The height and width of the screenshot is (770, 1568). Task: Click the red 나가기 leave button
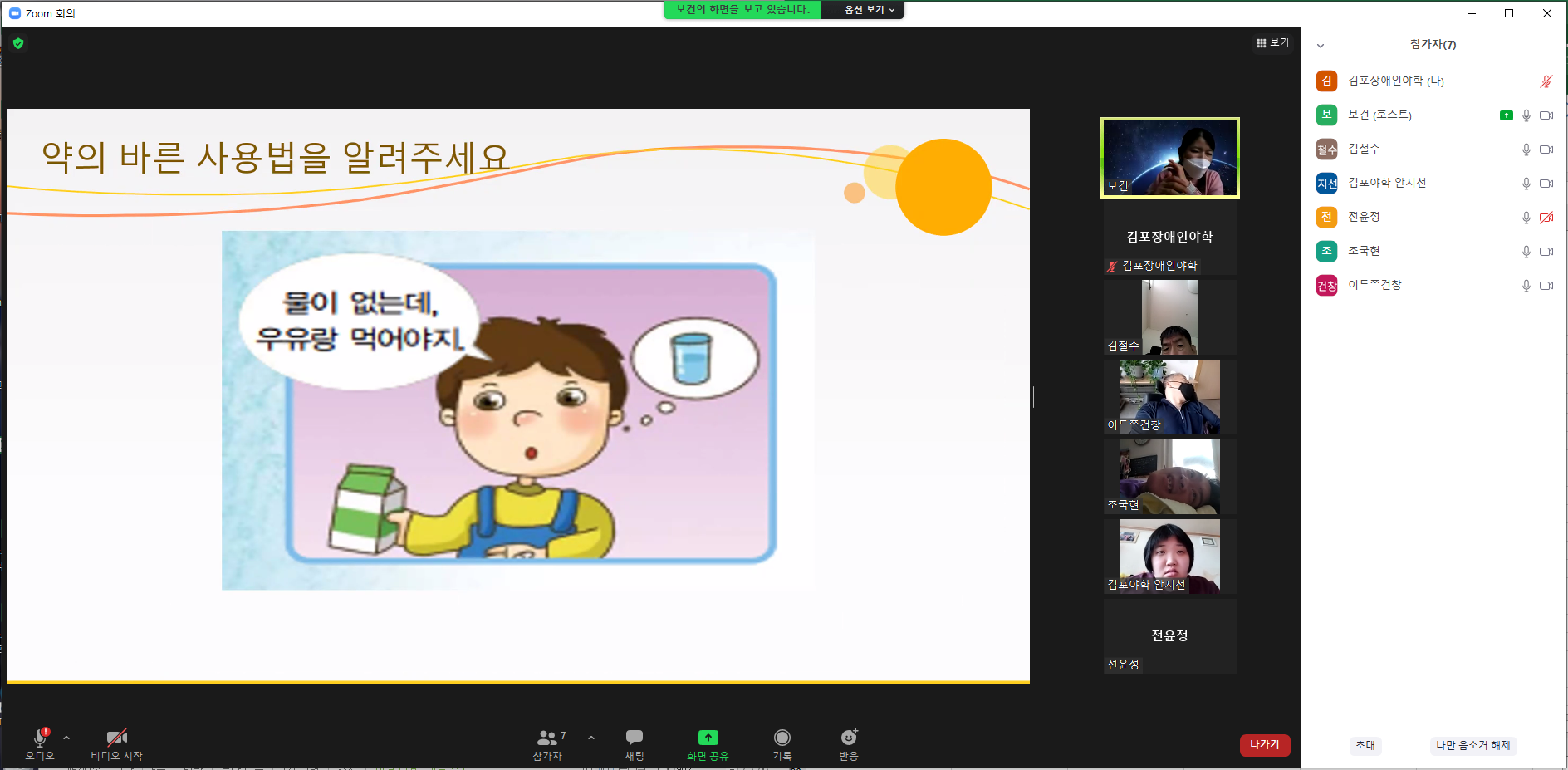coord(1265,745)
